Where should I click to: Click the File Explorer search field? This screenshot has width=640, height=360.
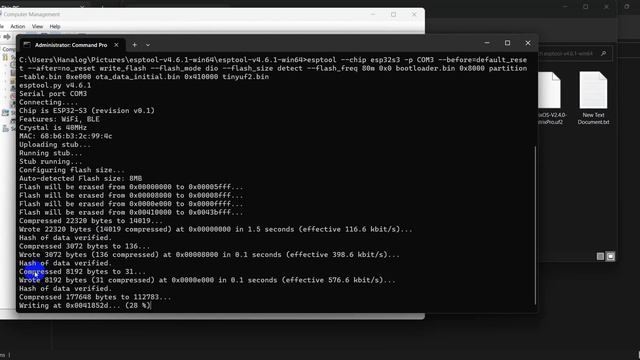(575, 53)
